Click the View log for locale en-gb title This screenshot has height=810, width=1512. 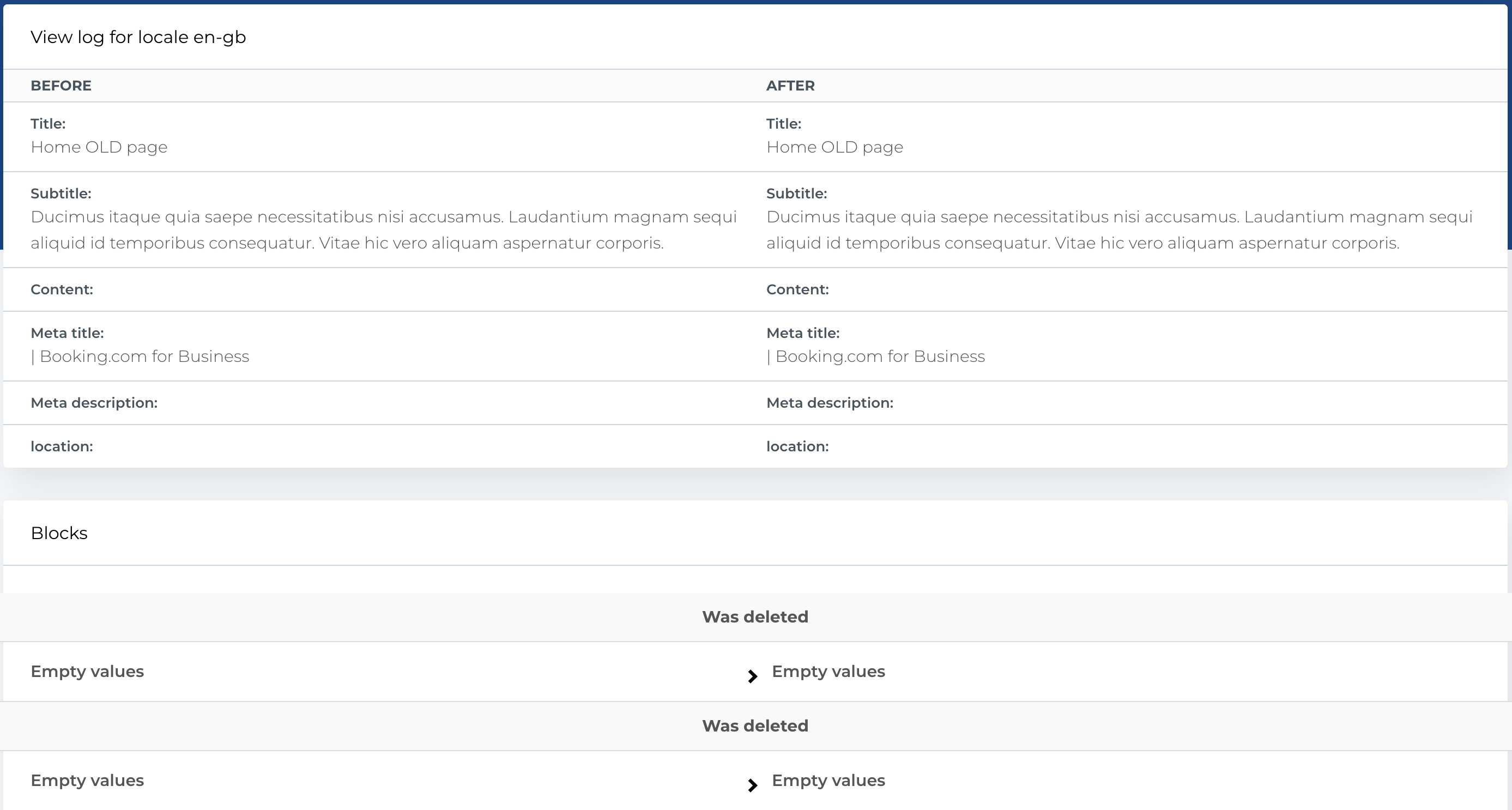[138, 37]
